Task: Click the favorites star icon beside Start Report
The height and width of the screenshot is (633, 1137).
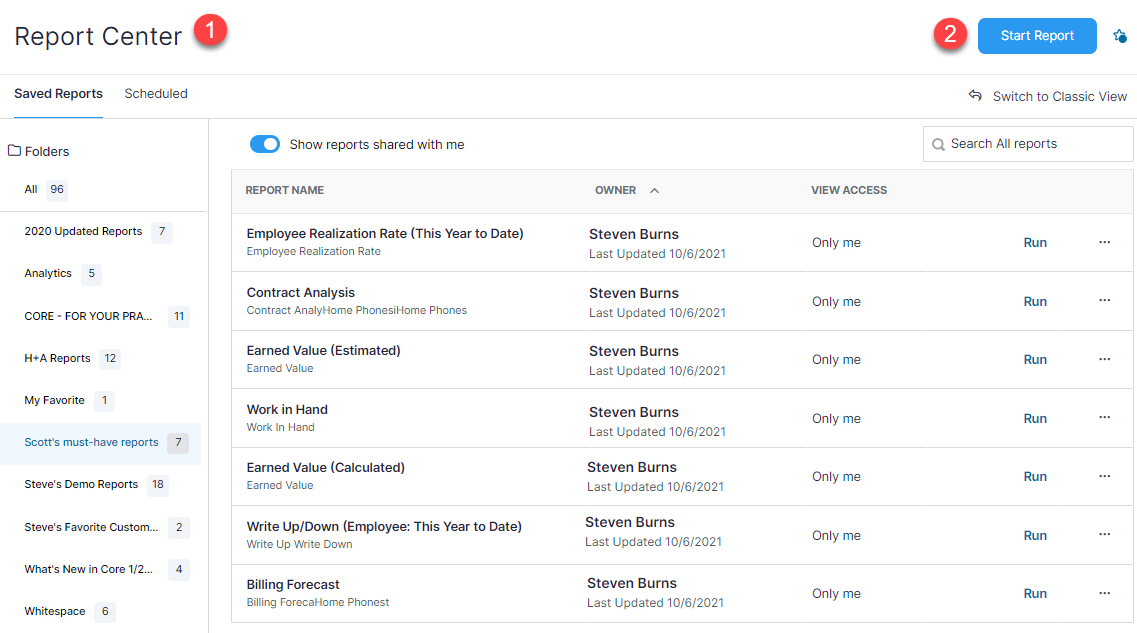Action: 1120,36
